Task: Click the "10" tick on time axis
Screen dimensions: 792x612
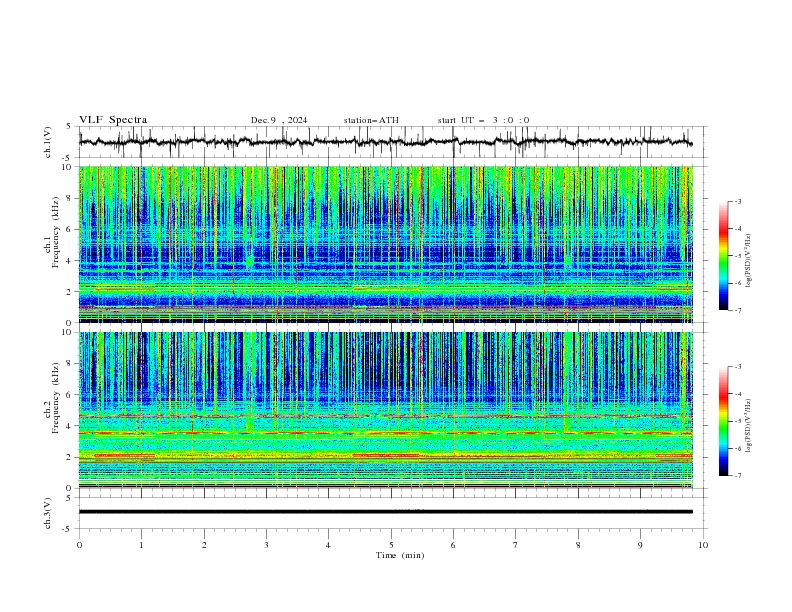Action: [x=703, y=545]
